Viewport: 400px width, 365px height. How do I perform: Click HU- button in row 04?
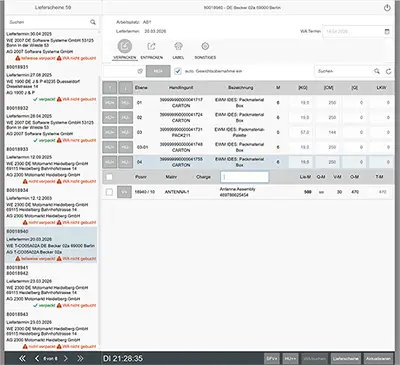coord(125,162)
